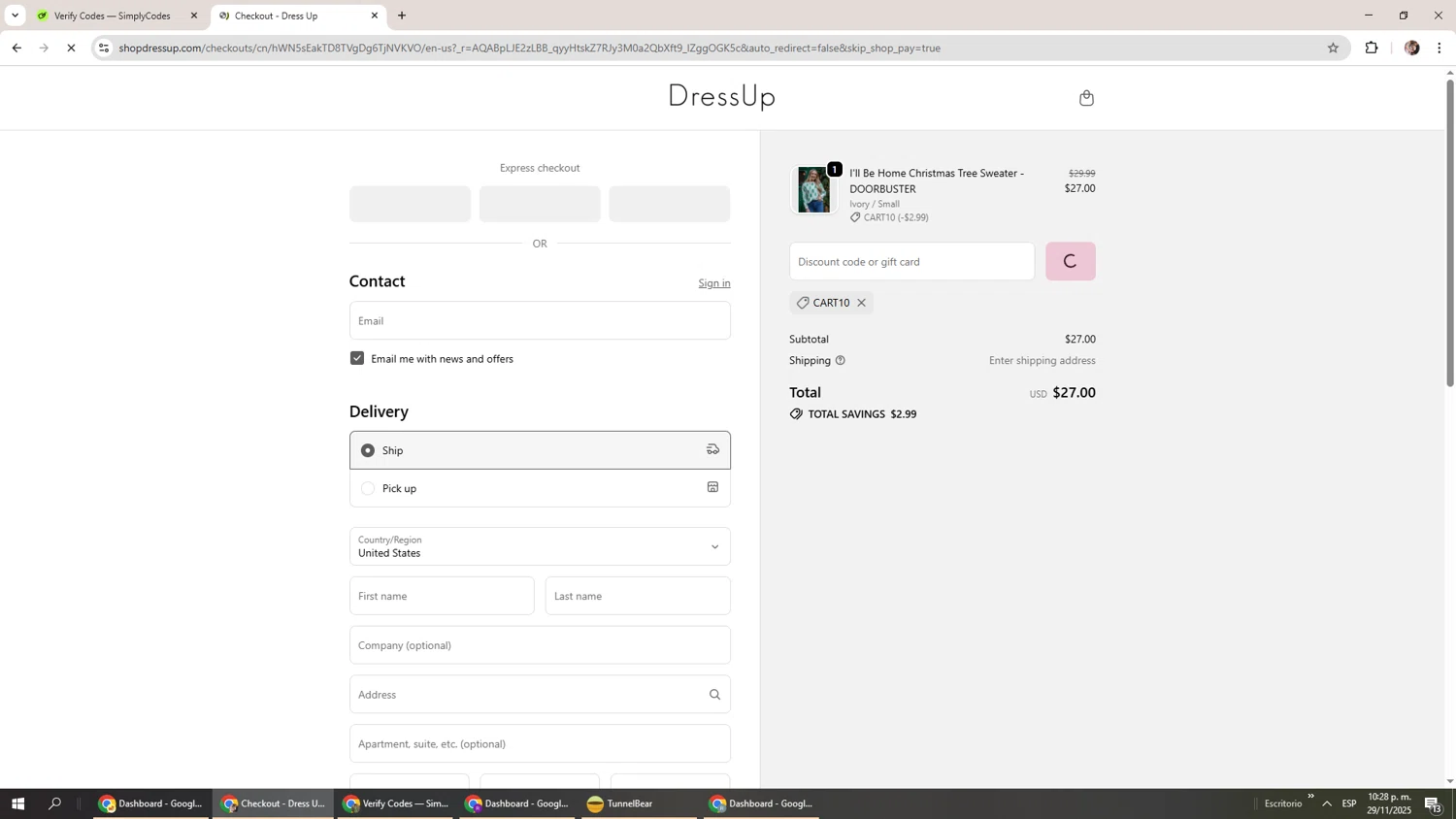This screenshot has height=819, width=1456.
Task: Open TunnelBear from the taskbar
Action: pos(639,803)
